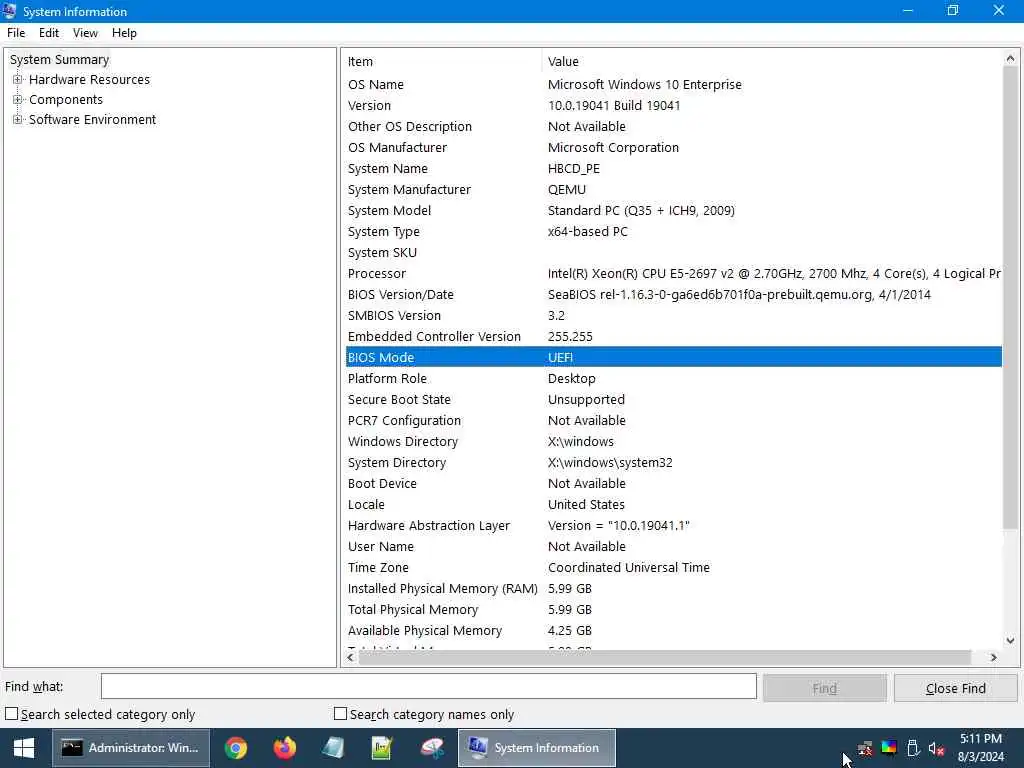The image size is (1024, 768).
Task: Click the vertical scrollbar thumb
Action: pyautogui.click(x=1010, y=297)
